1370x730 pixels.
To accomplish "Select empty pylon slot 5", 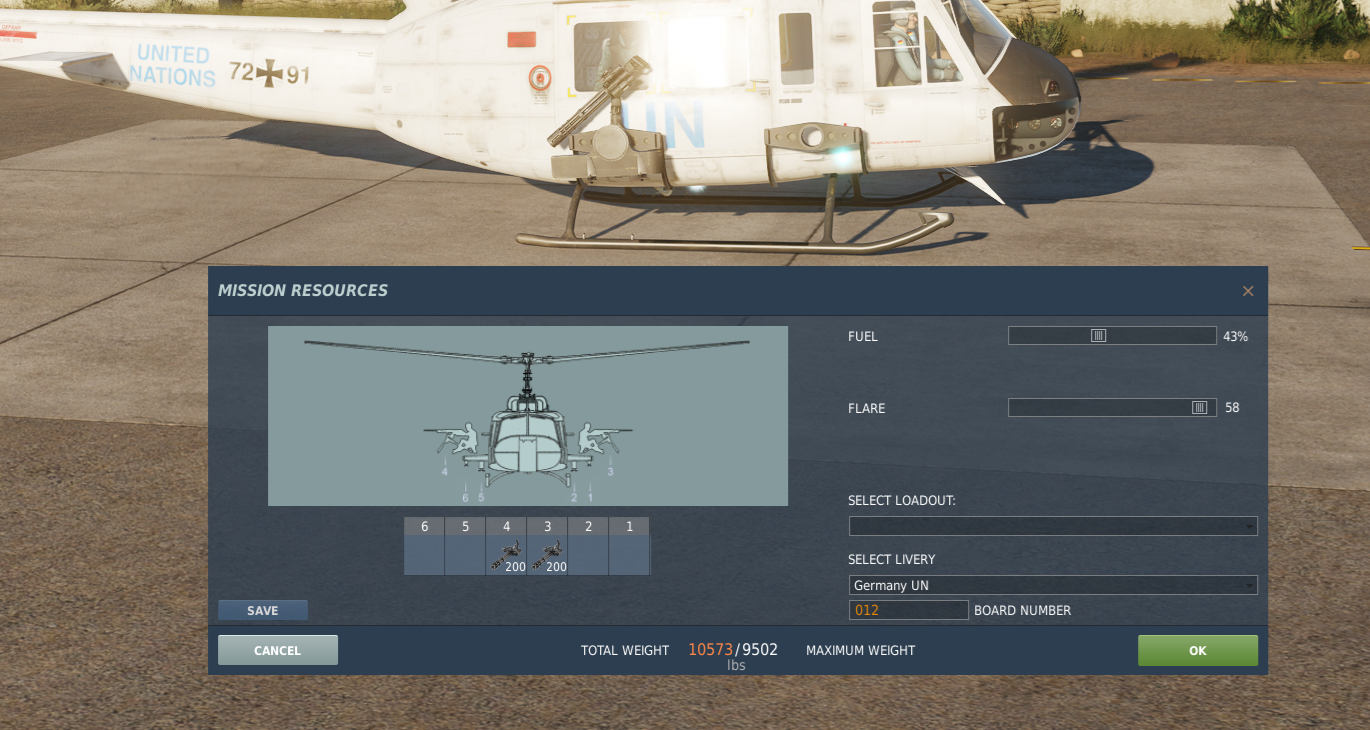I will (x=465, y=556).
